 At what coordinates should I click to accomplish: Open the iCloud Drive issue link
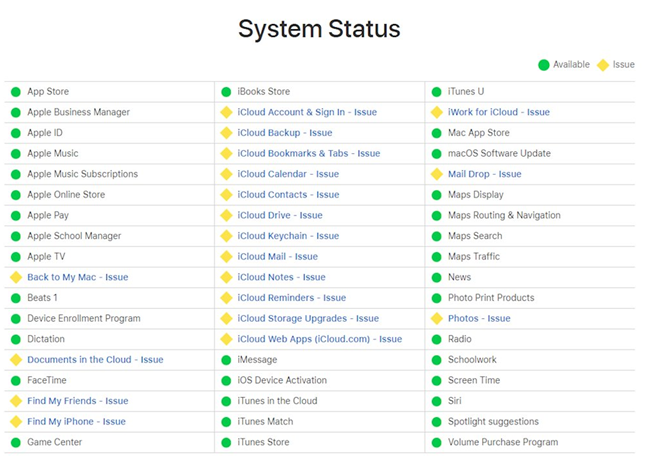[280, 215]
